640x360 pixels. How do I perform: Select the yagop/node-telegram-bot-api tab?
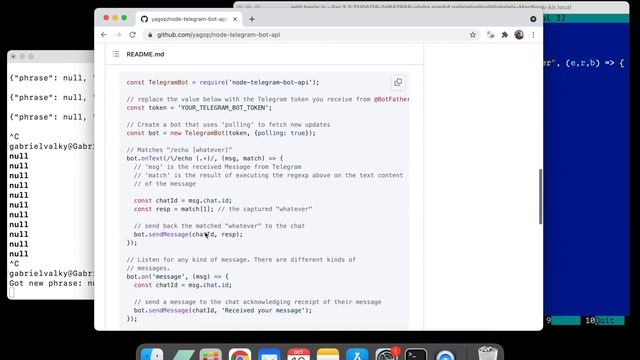click(x=189, y=19)
